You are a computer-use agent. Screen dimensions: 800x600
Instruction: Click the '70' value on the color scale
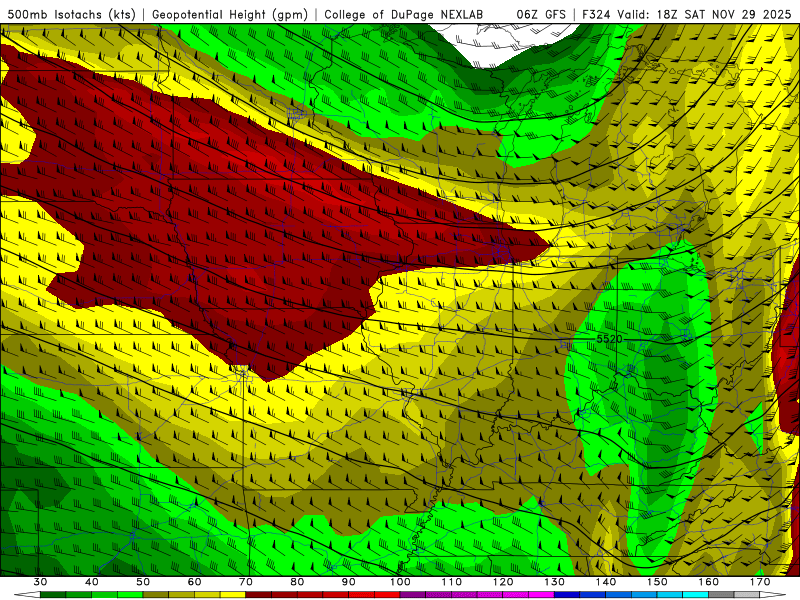tap(246, 582)
